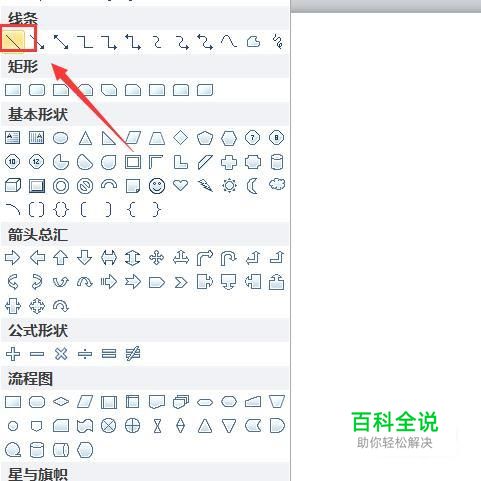Choose the Flowchart Summing Junction shape
Viewport: 481px width, 481px height.
coord(109,426)
